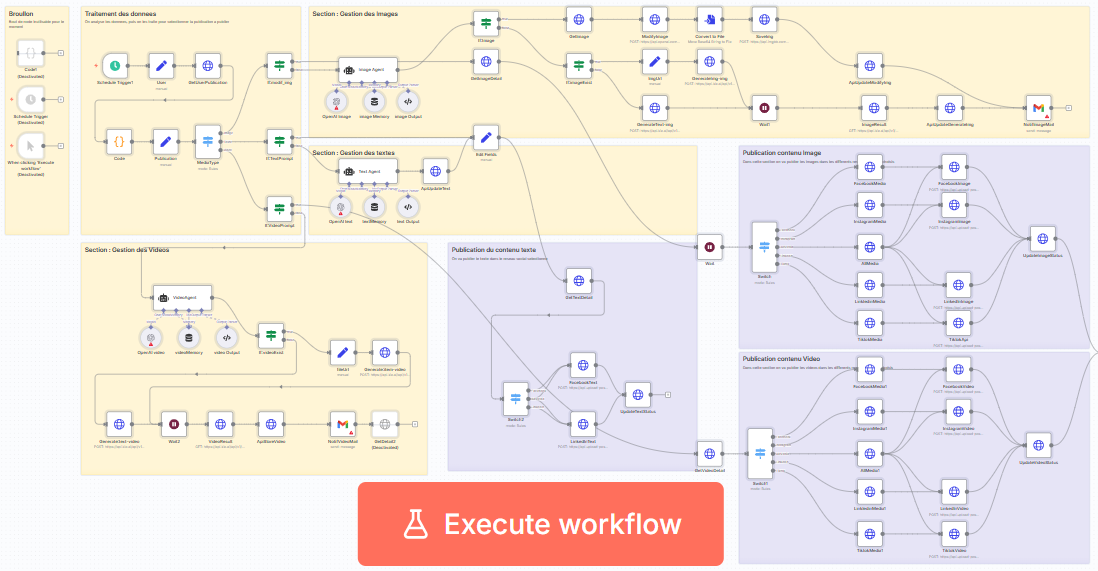The height and width of the screenshot is (571, 1098).
Task: Click the GetUserPublication HTTP request node
Action: pyautogui.click(x=206, y=66)
